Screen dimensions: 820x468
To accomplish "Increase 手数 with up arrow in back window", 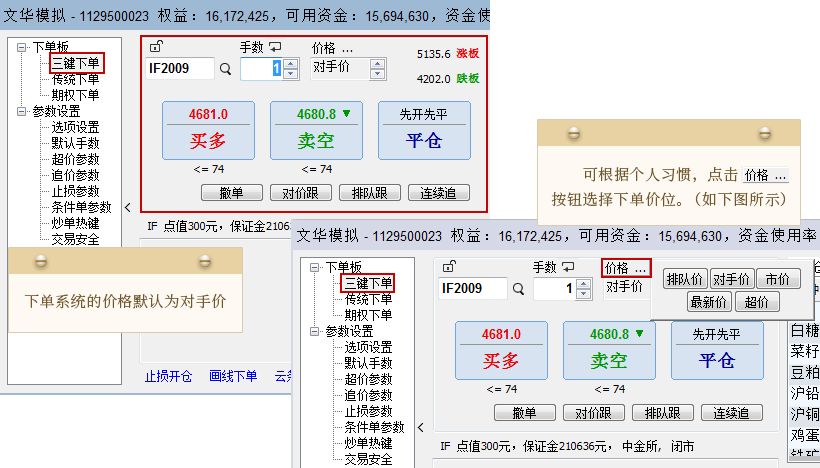I will click(x=291, y=64).
